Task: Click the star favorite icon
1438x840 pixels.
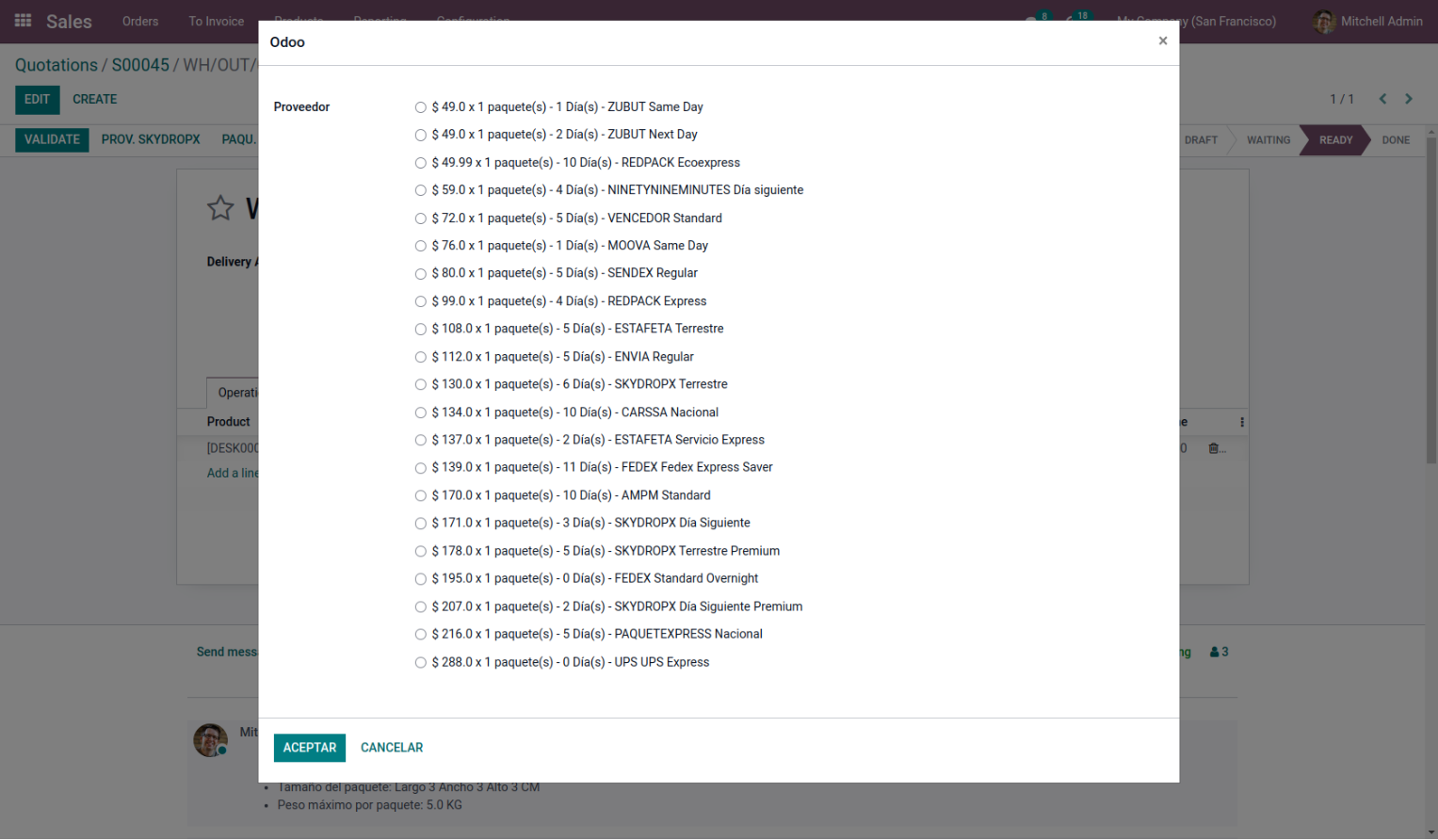Action: pyautogui.click(x=220, y=207)
